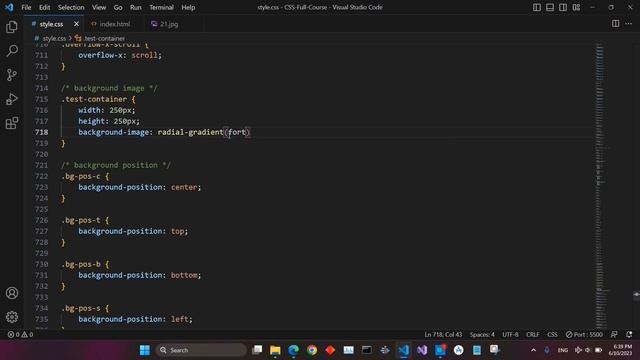Open Google Chrome from the taskbar
The width and height of the screenshot is (640, 360).
point(312,350)
